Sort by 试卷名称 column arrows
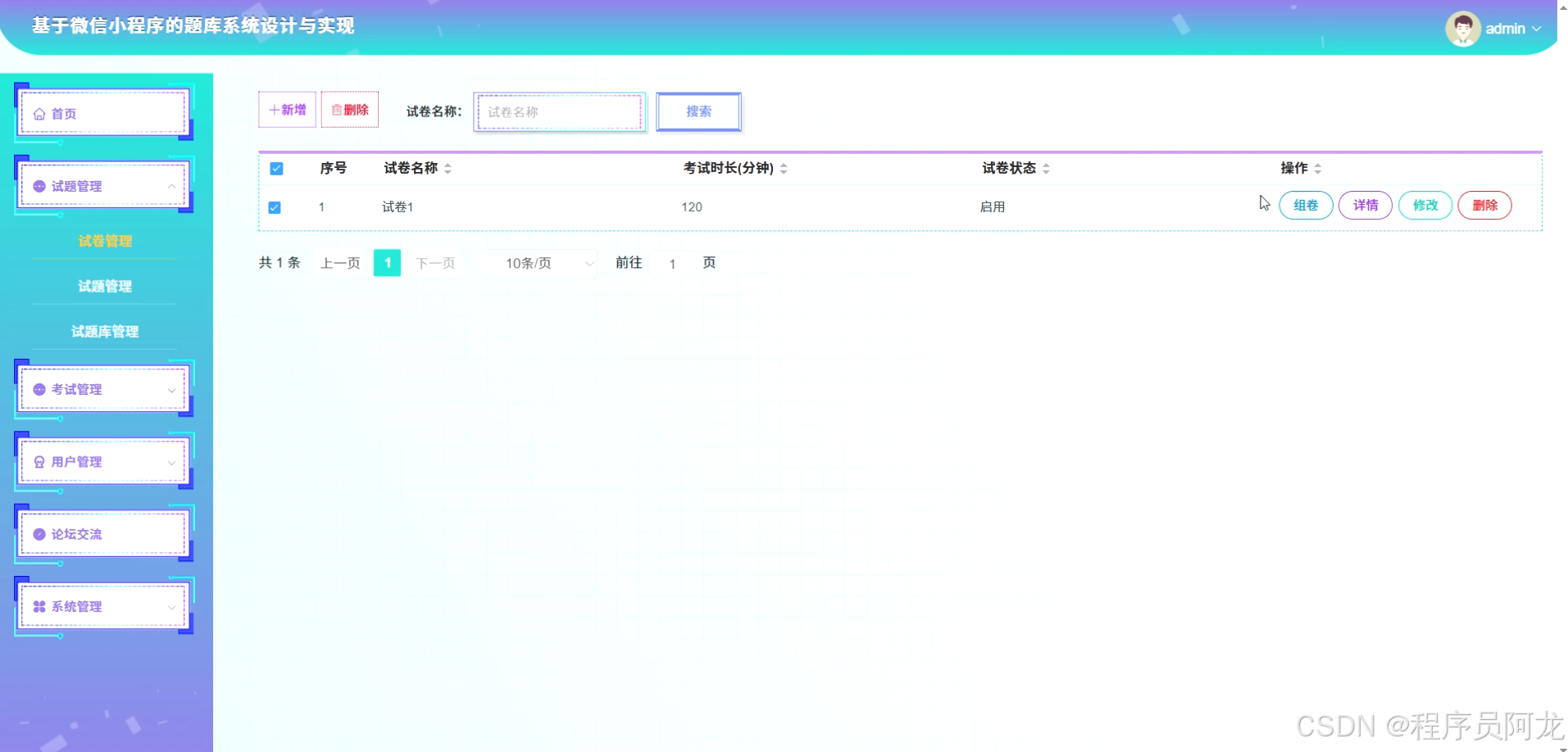Viewport: 1568px width, 752px height. 448,168
